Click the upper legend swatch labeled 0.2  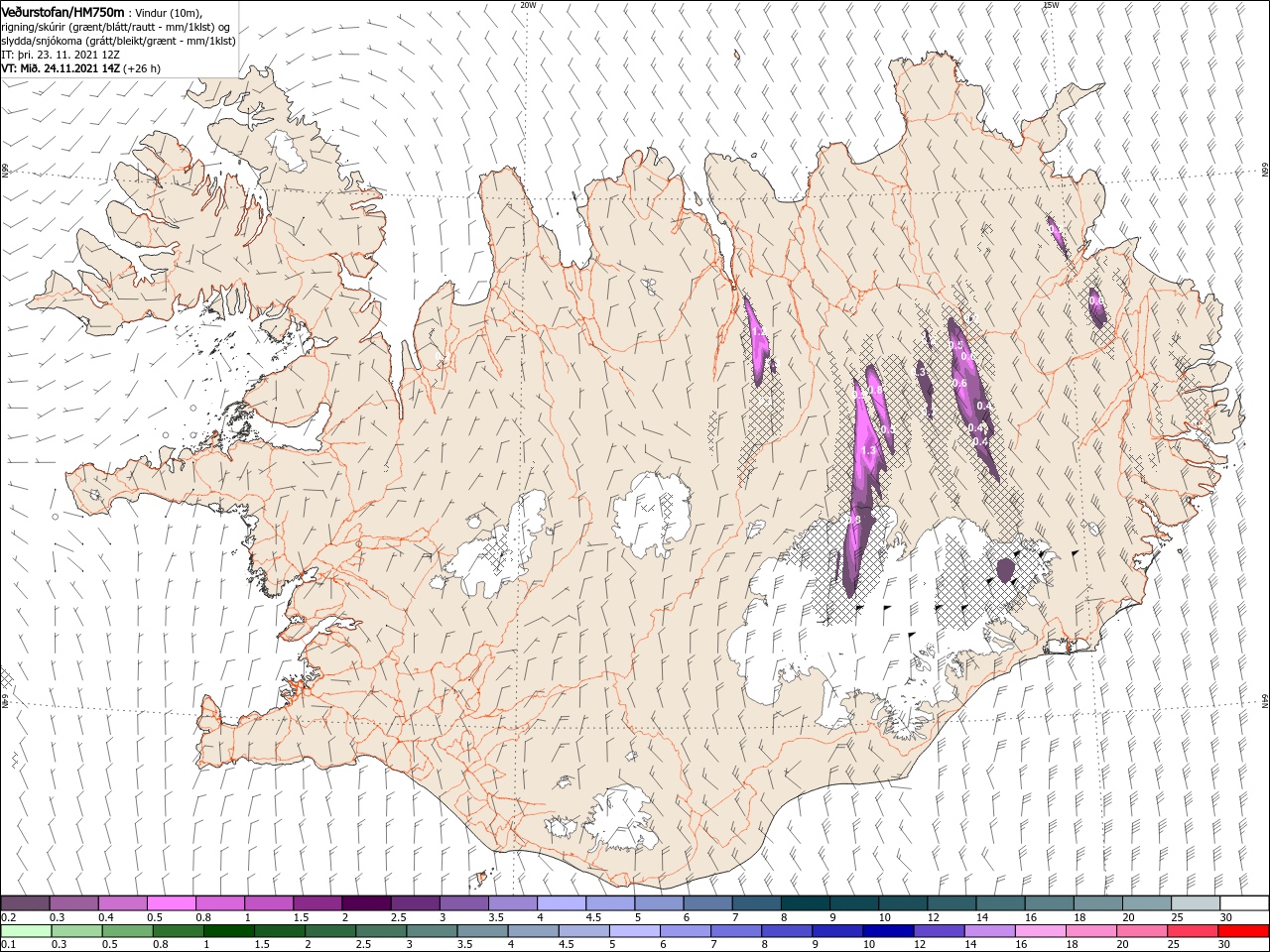click(25, 902)
